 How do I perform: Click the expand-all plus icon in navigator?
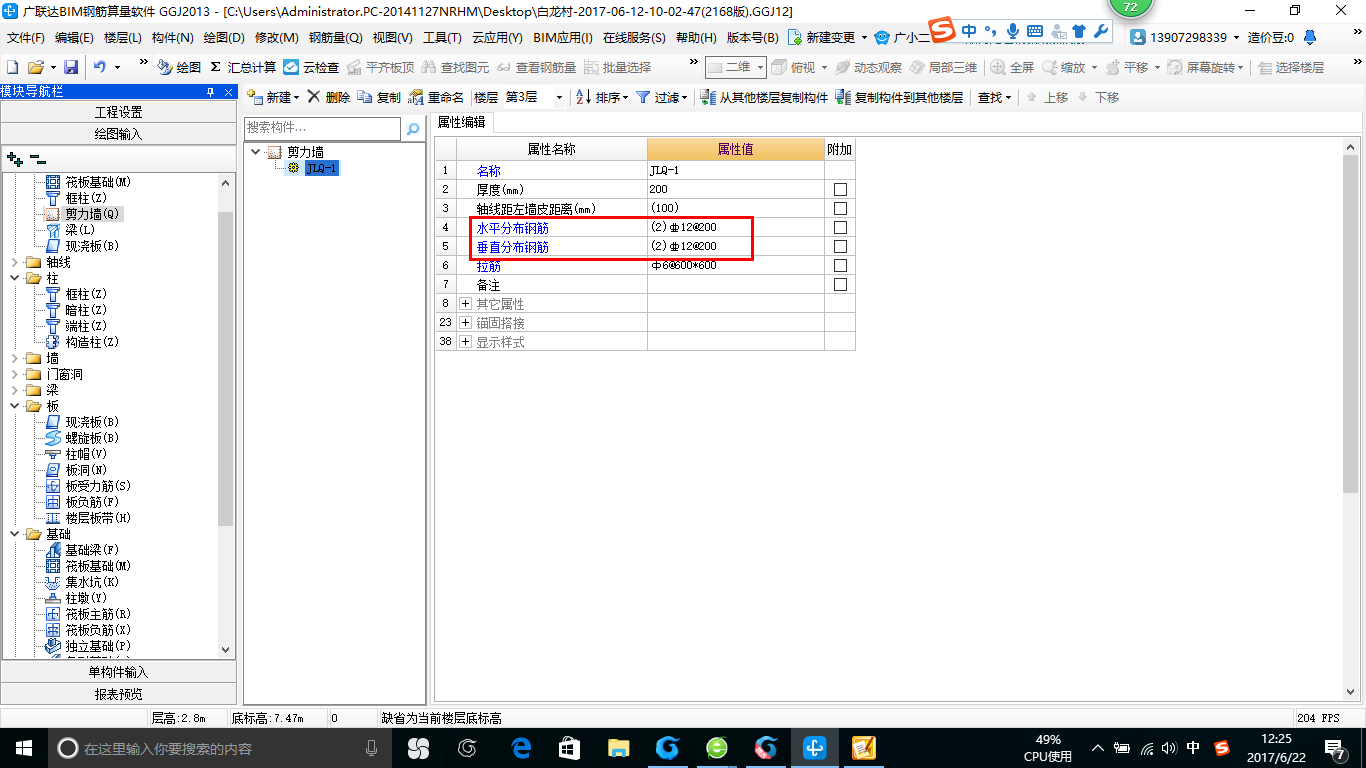point(15,159)
